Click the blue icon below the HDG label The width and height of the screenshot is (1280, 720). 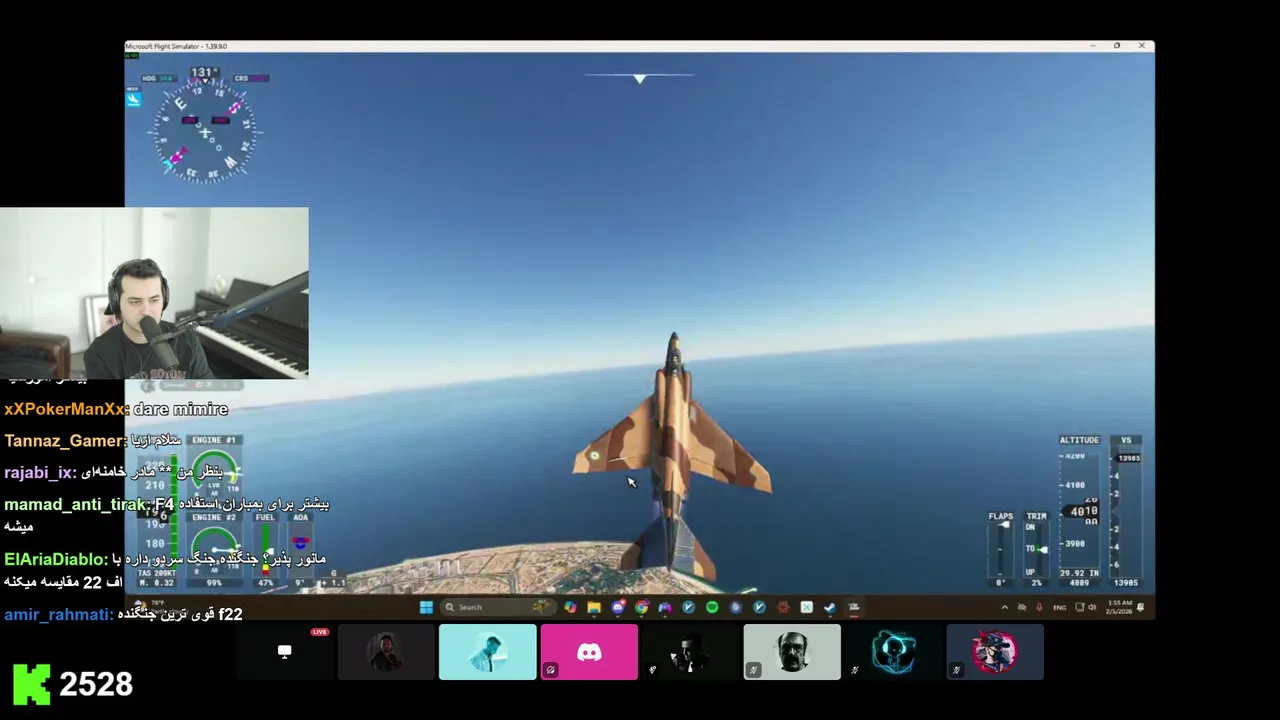coord(134,98)
